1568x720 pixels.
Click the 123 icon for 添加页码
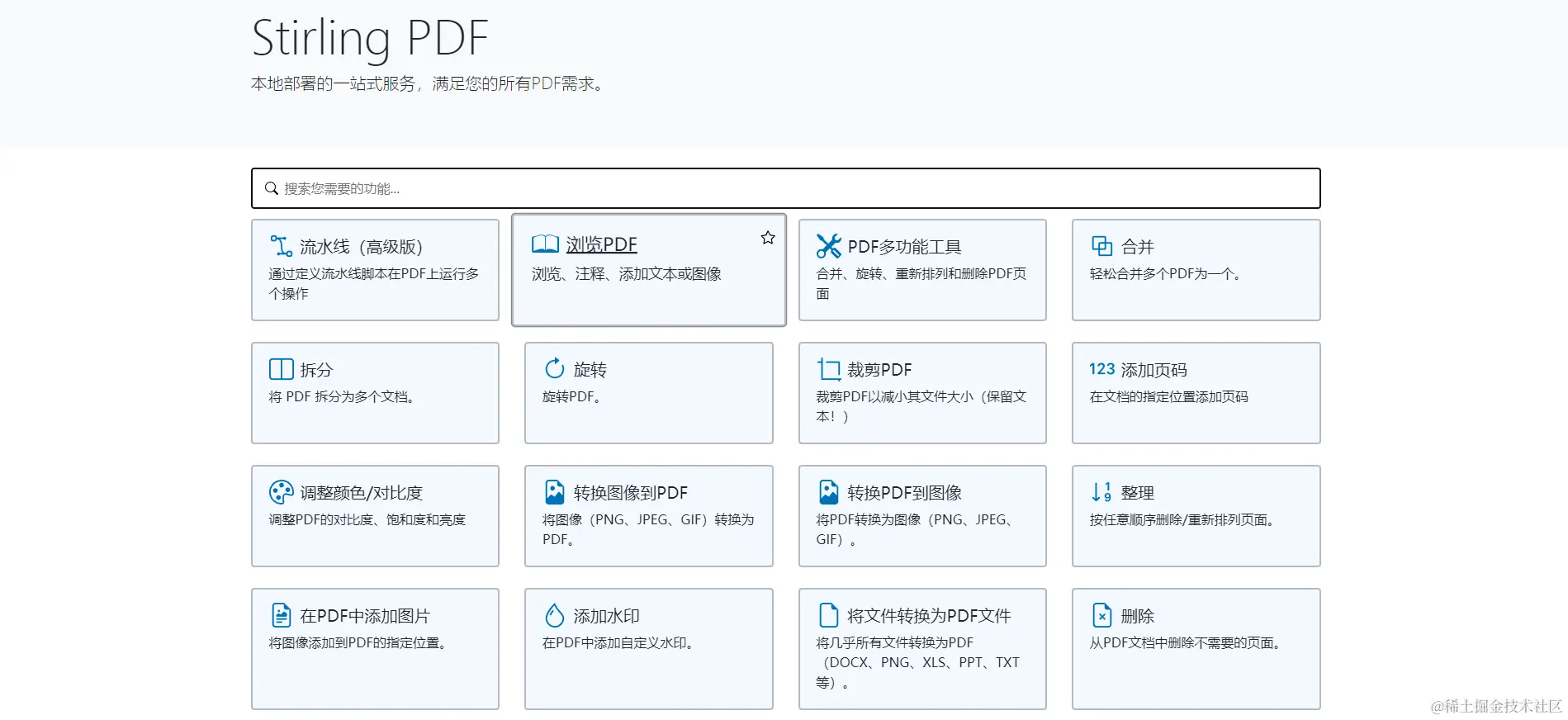1101,369
